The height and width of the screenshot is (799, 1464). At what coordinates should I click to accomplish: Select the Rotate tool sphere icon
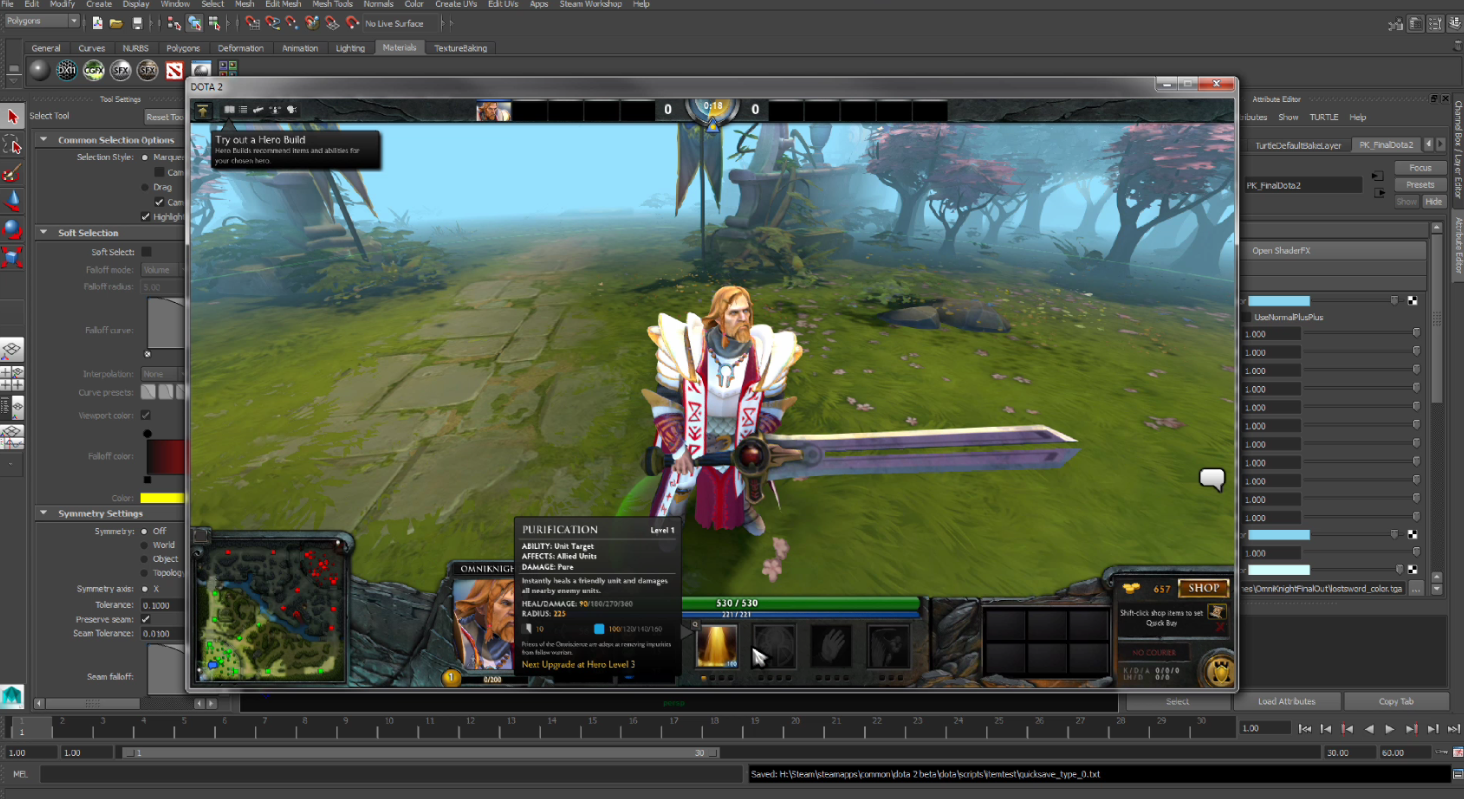click(12, 230)
